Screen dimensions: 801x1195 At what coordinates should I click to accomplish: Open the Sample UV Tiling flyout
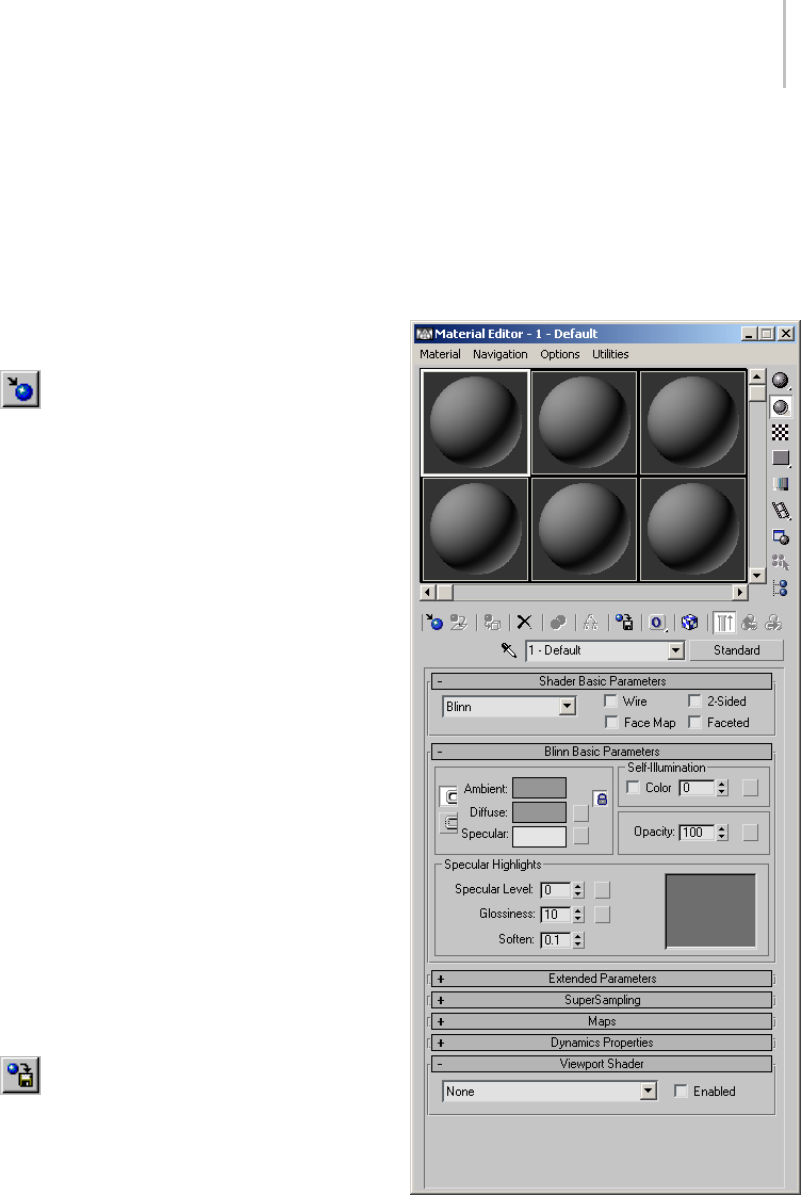780,458
